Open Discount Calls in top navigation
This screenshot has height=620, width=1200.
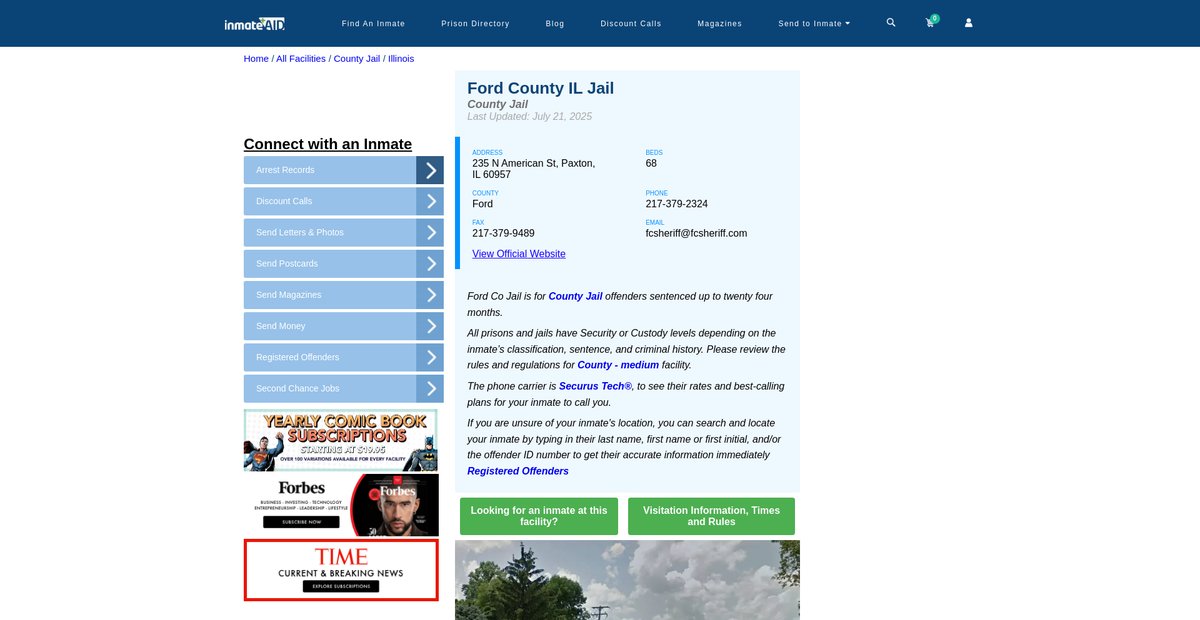pyautogui.click(x=631, y=23)
